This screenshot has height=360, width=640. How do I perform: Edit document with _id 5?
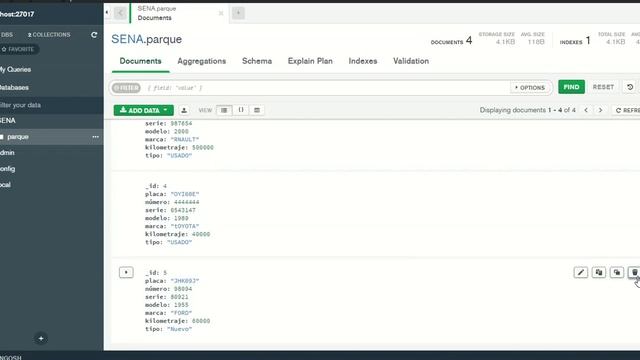[581, 272]
